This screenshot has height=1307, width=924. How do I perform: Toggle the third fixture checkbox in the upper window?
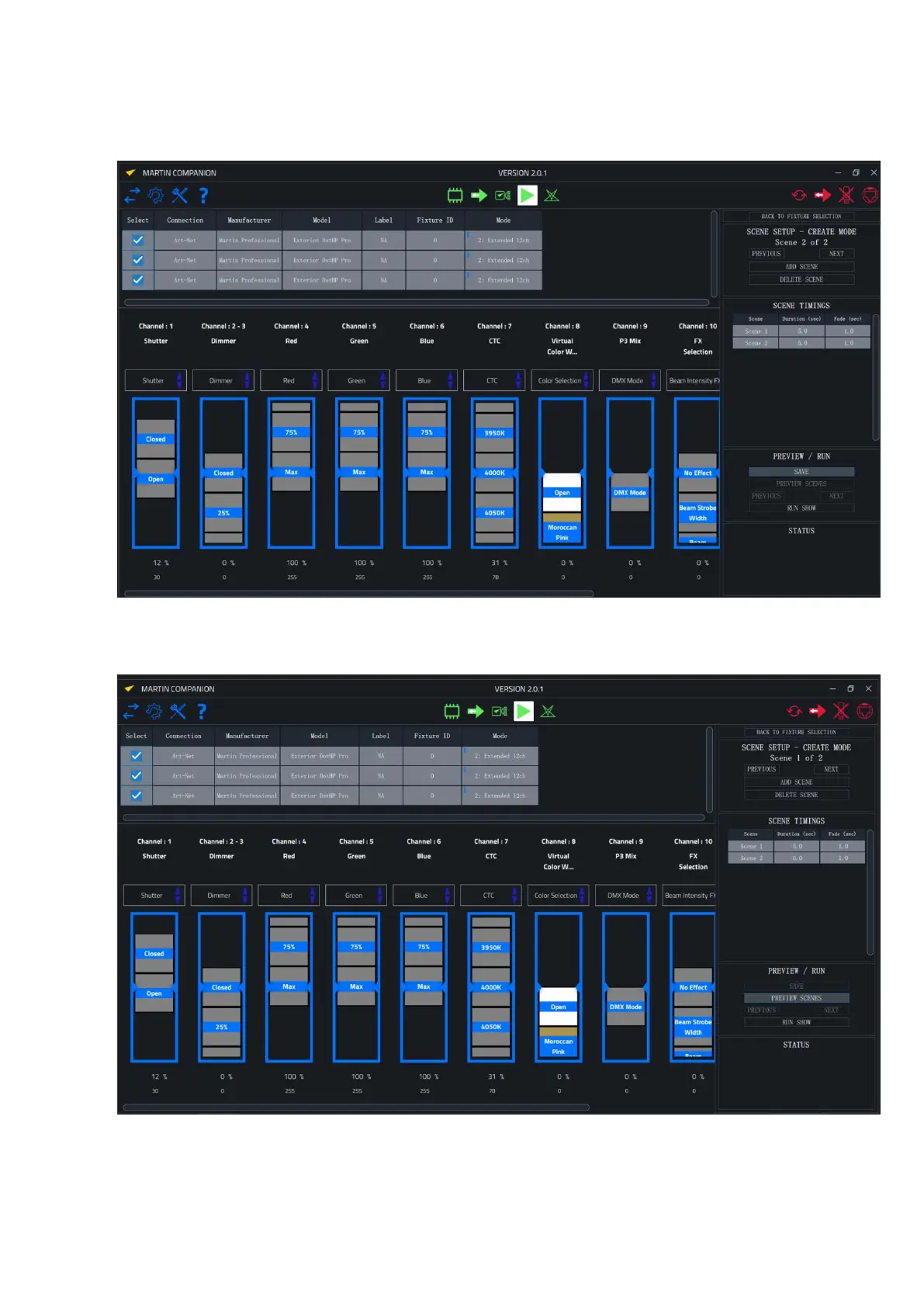coord(137,280)
